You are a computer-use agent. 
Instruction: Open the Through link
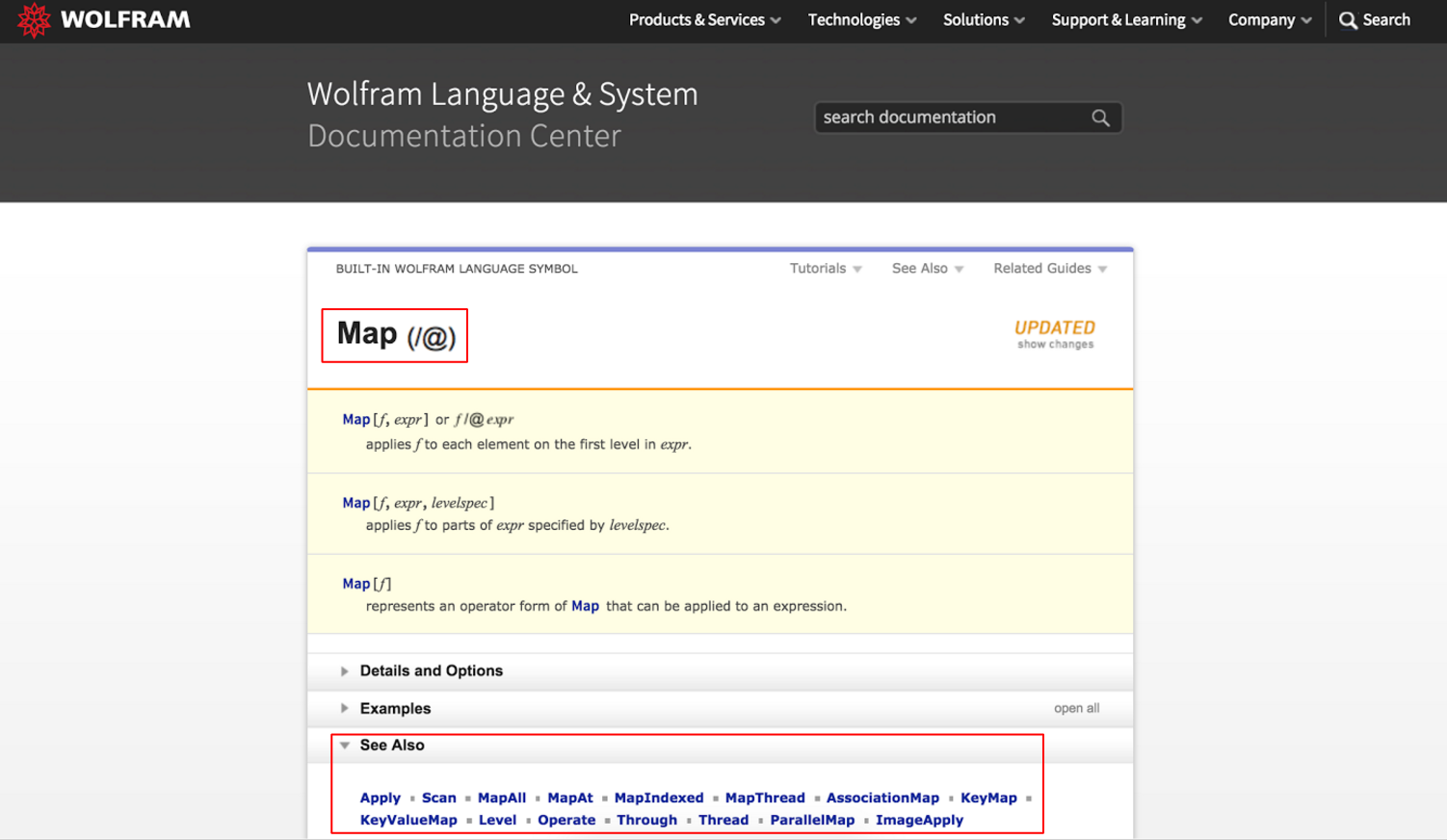[x=646, y=821]
